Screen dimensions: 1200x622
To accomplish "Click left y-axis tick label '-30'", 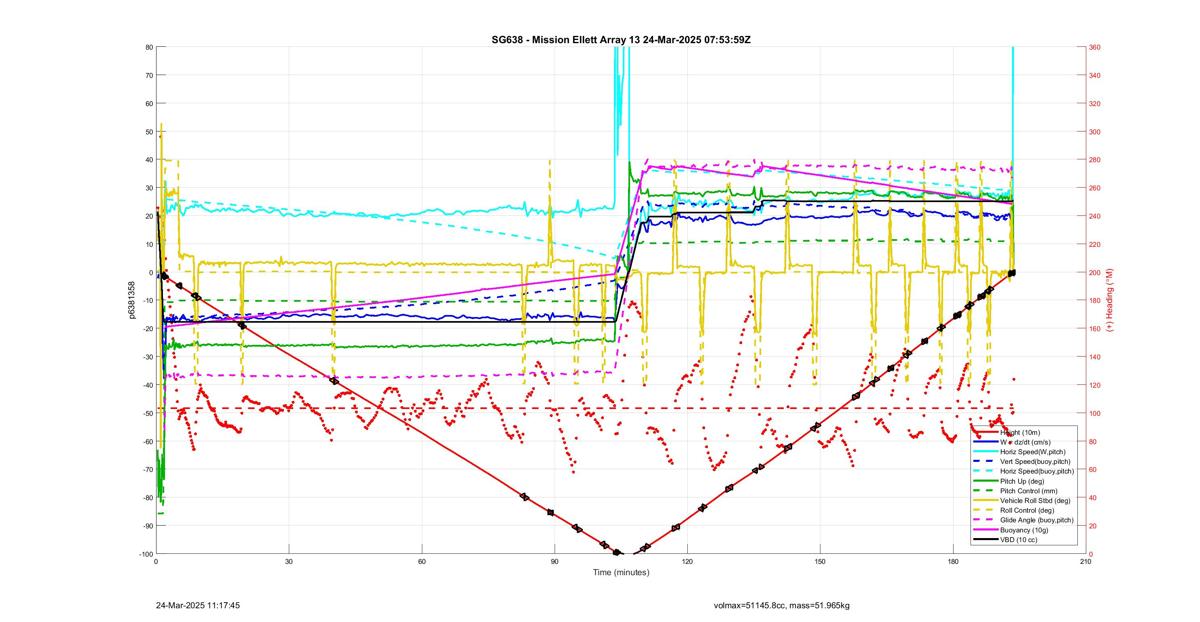I will (x=146, y=357).
